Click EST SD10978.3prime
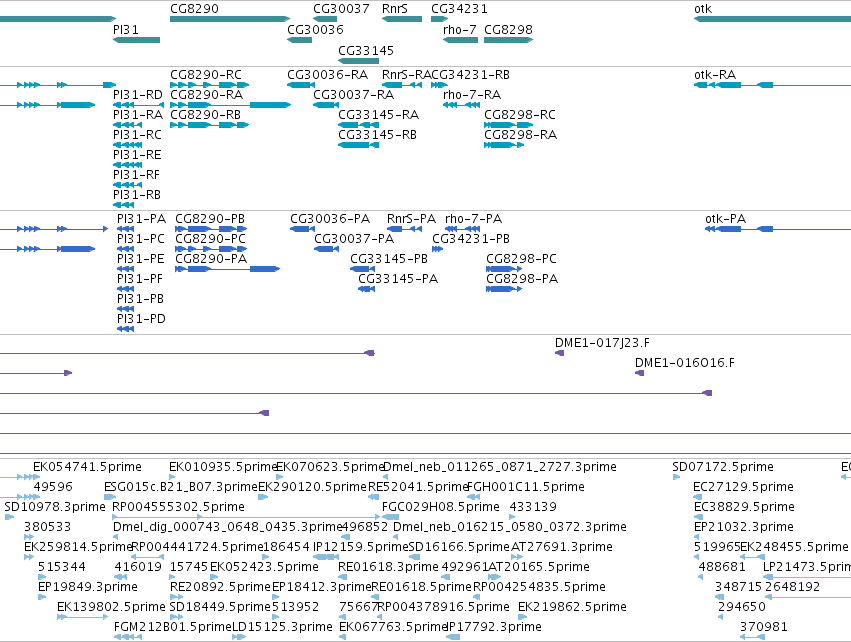Screen dimensions: 851x642 point(9,517)
